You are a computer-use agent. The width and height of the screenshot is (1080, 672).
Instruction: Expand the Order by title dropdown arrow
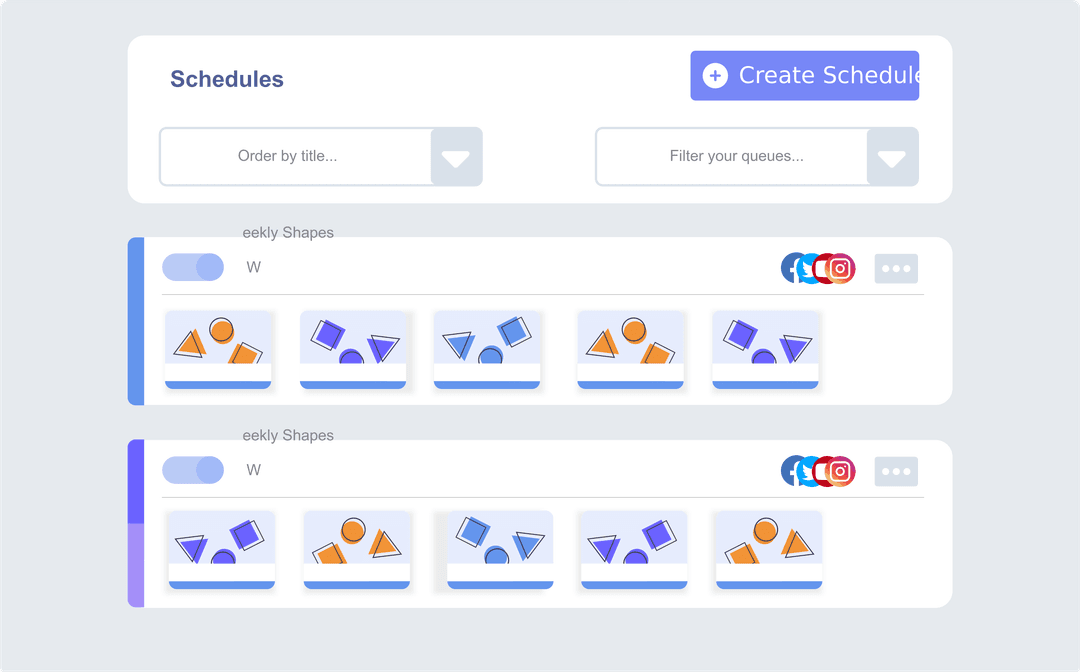[x=456, y=157]
